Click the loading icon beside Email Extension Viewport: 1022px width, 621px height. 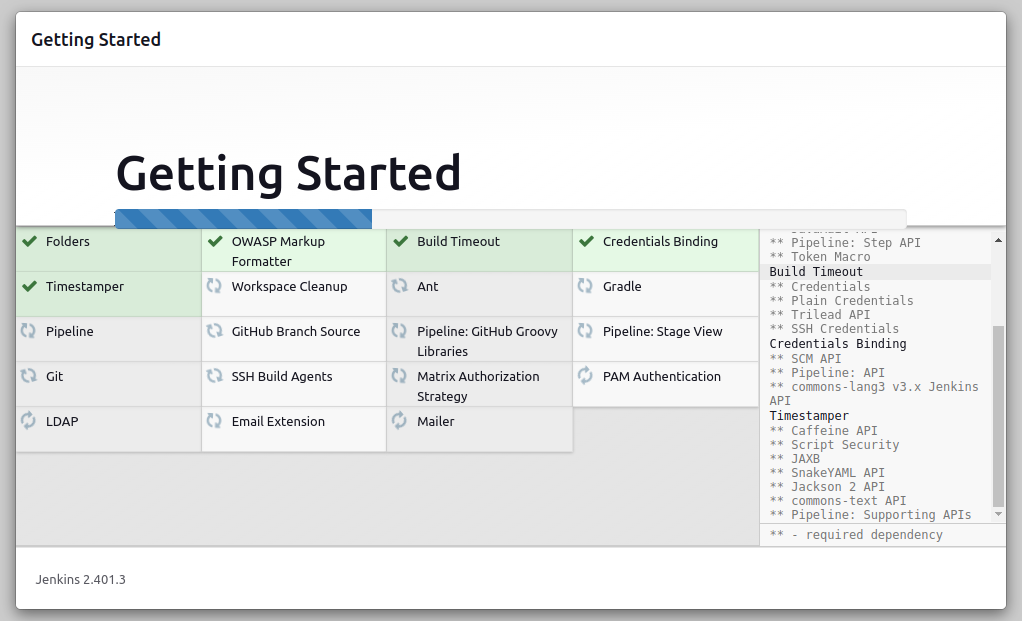tap(214, 421)
